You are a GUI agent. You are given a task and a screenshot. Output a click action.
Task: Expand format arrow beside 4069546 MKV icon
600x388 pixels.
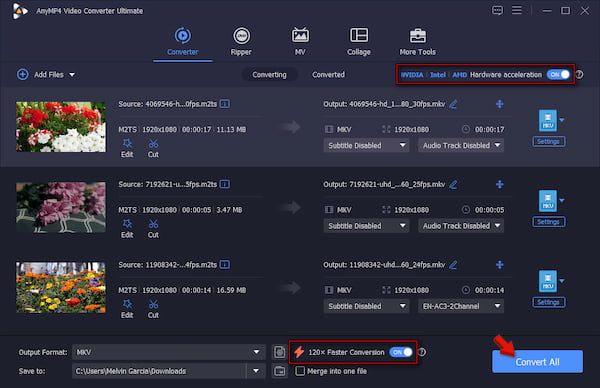[x=562, y=120]
